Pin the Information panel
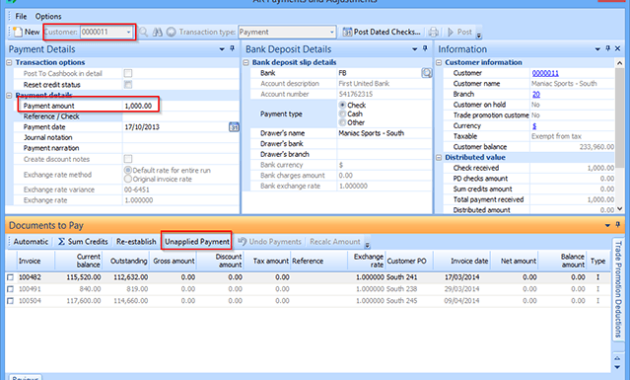 (x=608, y=49)
